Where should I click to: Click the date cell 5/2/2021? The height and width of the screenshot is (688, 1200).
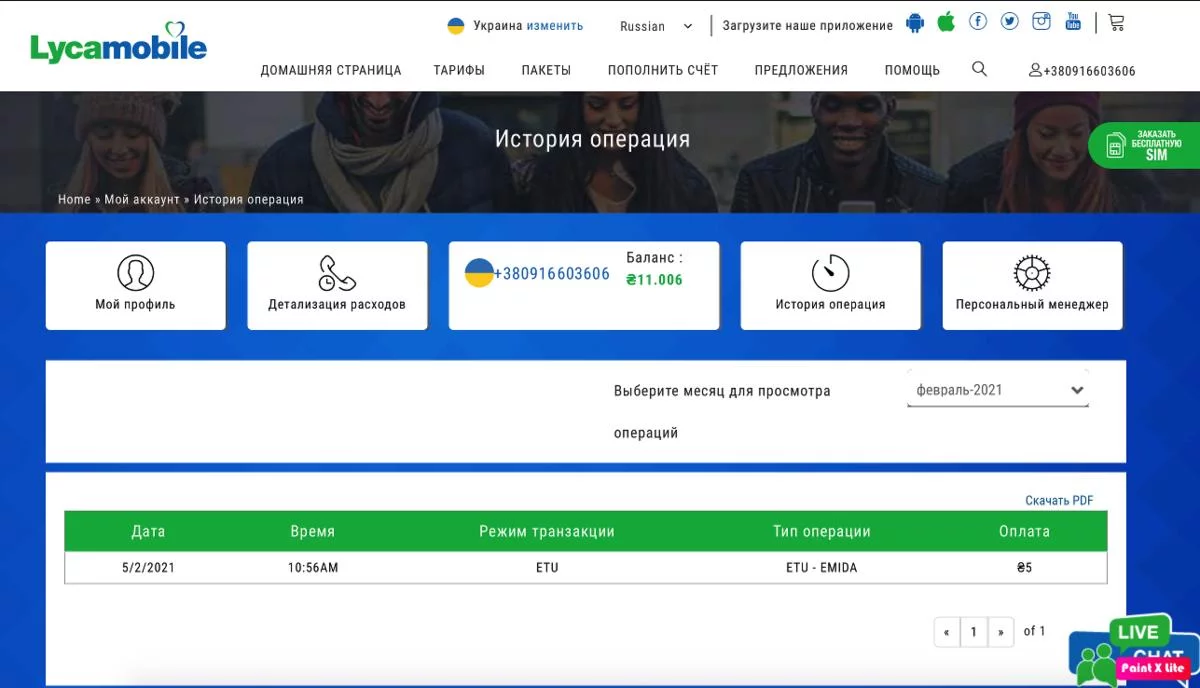click(148, 568)
